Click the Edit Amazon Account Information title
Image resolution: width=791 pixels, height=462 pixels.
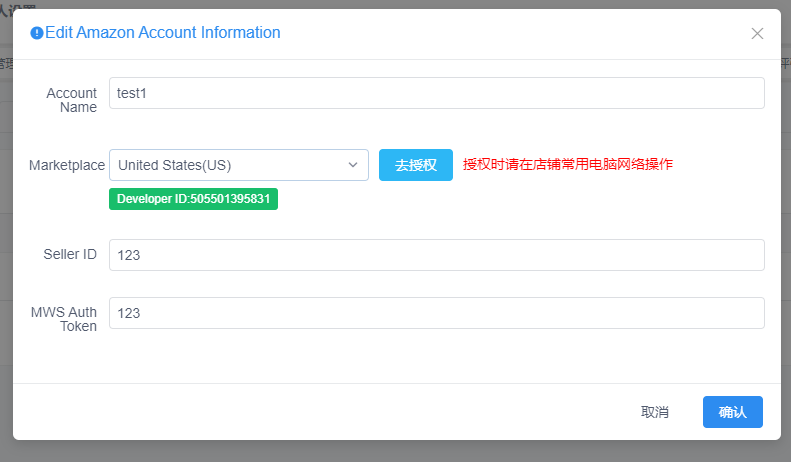coord(162,33)
